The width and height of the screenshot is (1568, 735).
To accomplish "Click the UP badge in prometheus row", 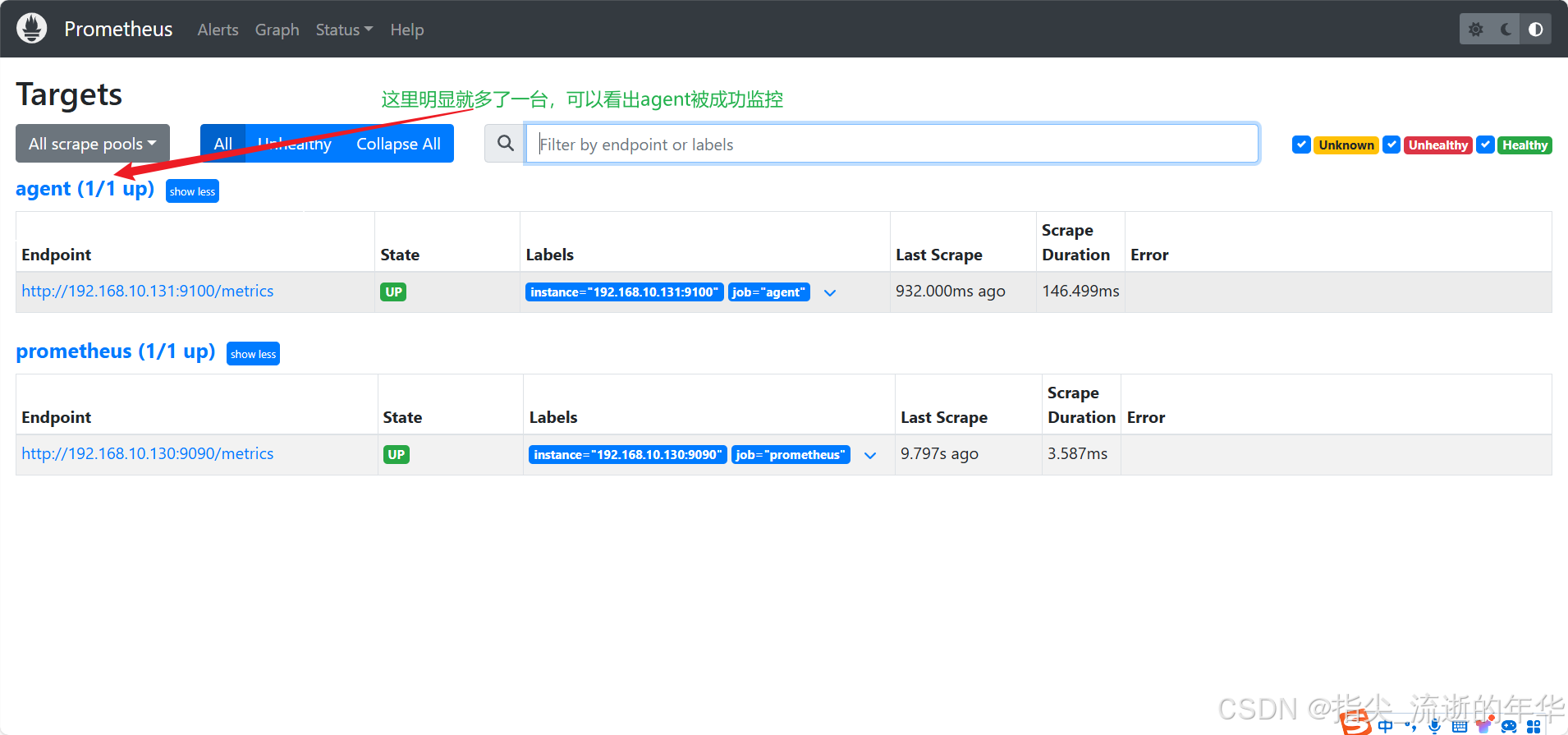I will tap(397, 454).
